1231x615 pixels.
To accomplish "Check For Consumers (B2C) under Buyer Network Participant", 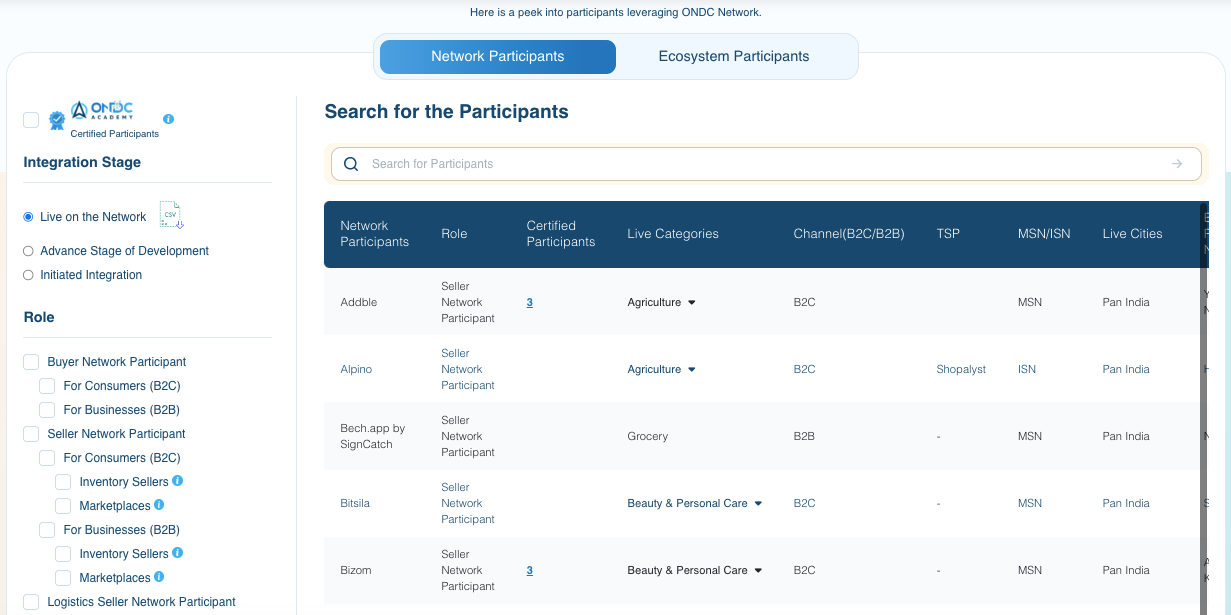I will tap(47, 386).
